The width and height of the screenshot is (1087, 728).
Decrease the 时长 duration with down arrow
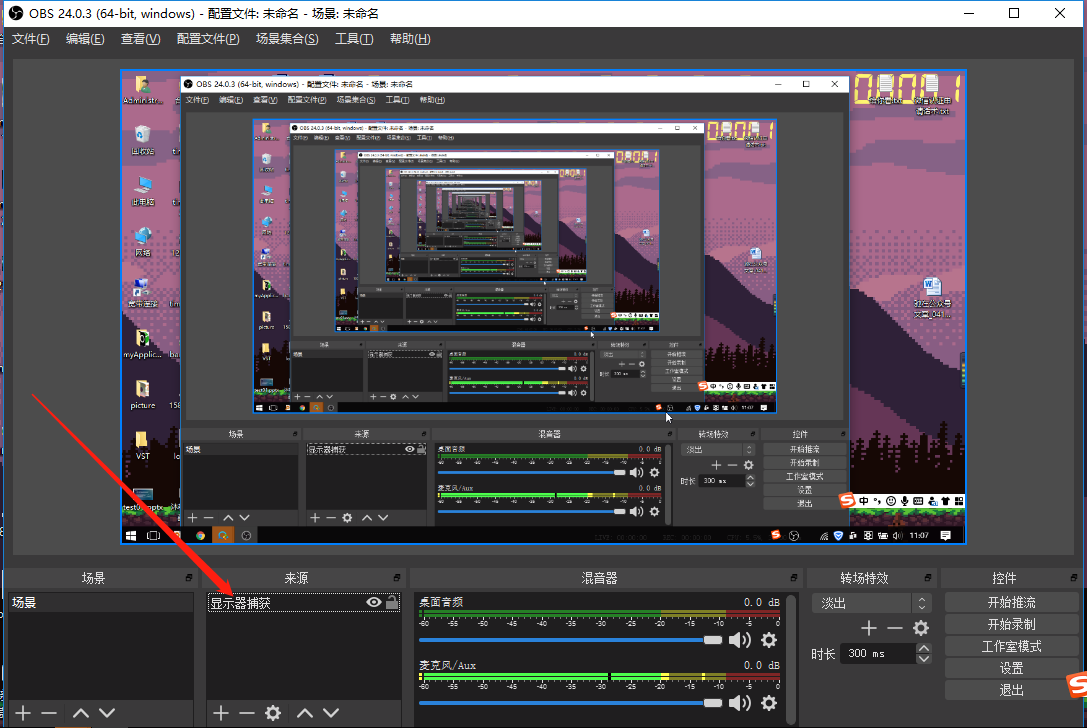pyautogui.click(x=923, y=659)
